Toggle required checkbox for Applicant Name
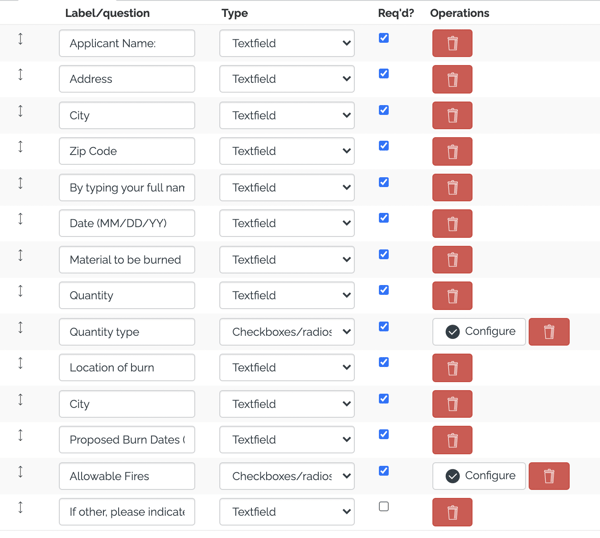The image size is (600, 538). click(384, 37)
